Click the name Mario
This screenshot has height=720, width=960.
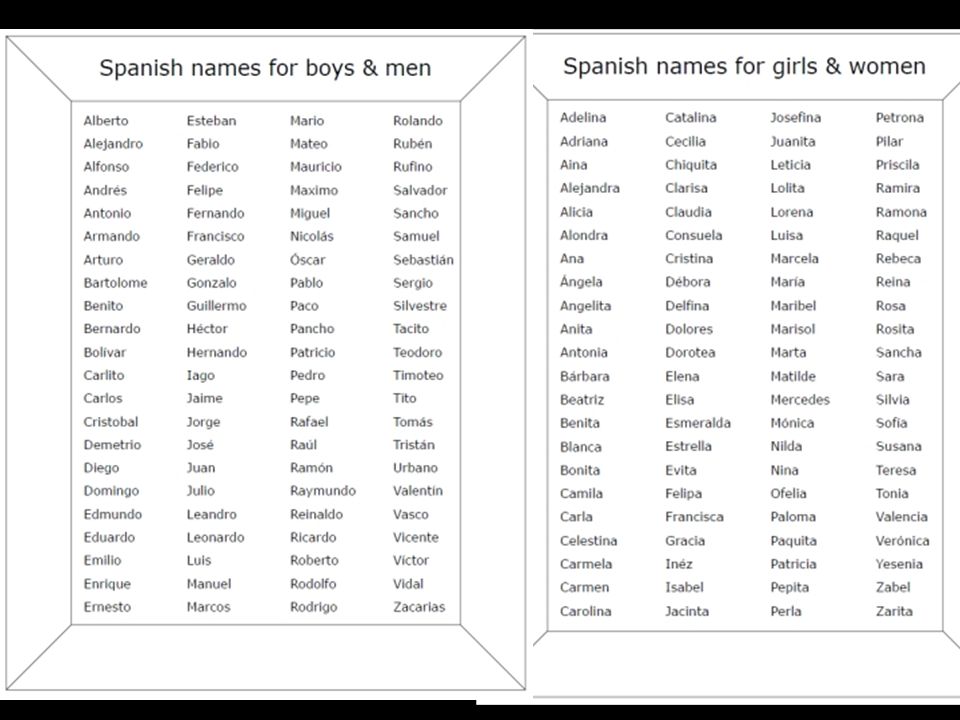coord(307,121)
